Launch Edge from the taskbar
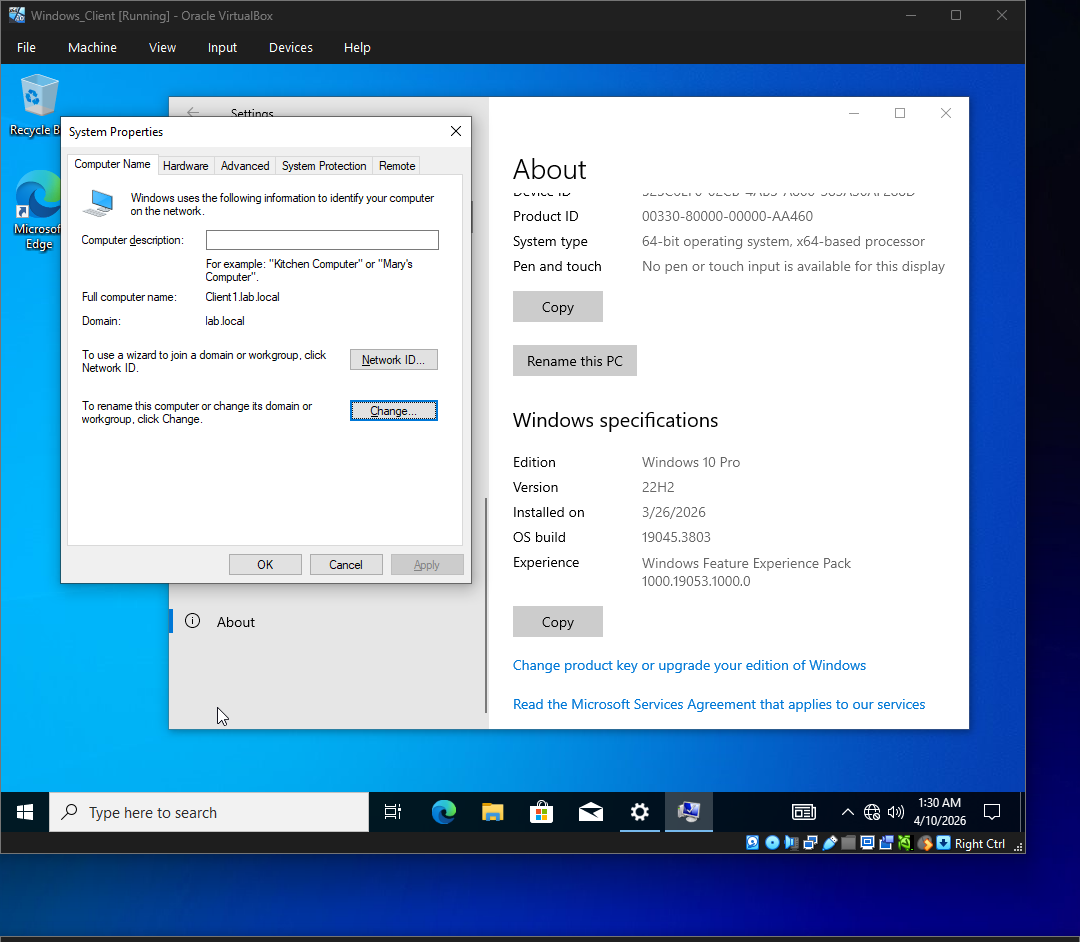Screen dimensions: 1080x942 (x=444, y=813)
